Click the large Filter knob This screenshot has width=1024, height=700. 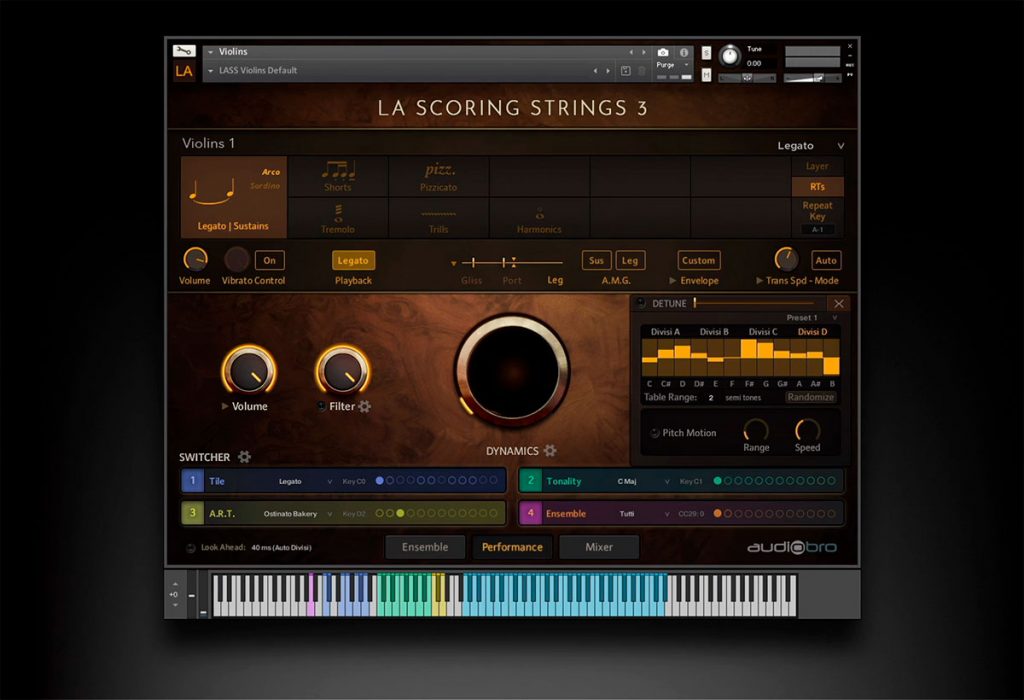coord(343,370)
